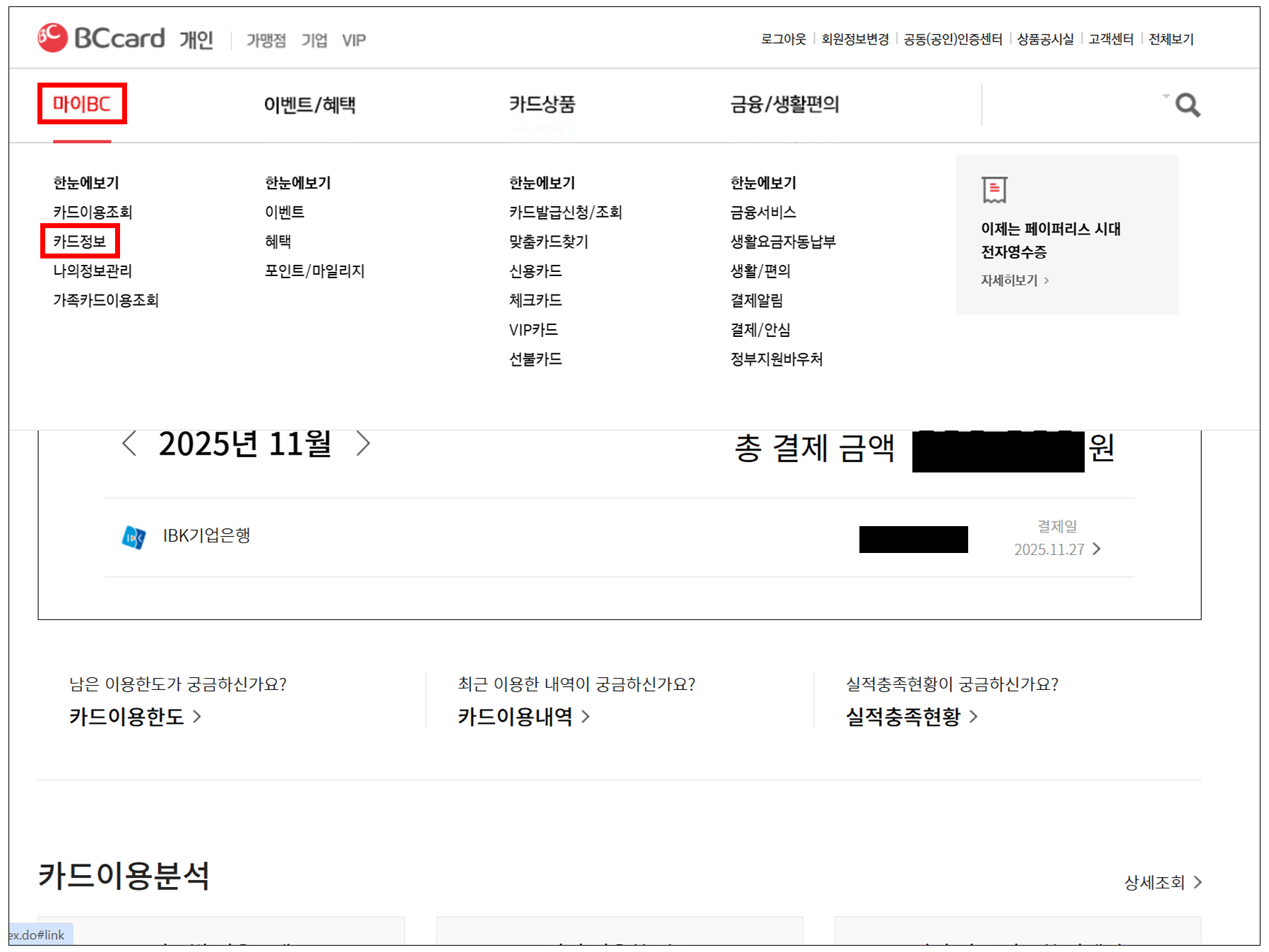Open 카드이용내역 shortcut
Screen dimensions: 1269x952
(523, 717)
